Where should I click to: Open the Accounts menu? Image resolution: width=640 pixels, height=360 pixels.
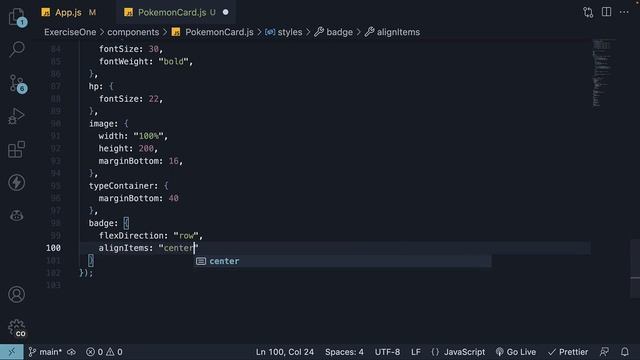pyautogui.click(x=17, y=294)
